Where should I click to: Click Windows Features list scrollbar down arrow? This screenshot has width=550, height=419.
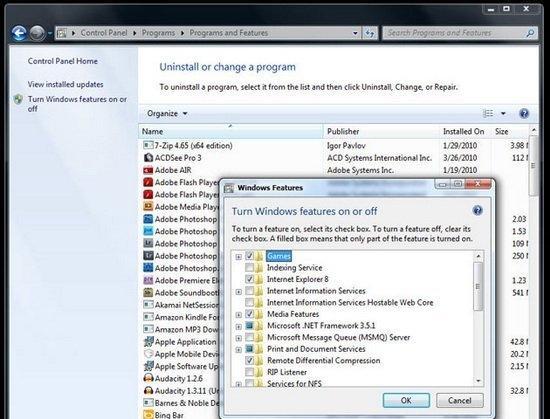[x=478, y=381]
